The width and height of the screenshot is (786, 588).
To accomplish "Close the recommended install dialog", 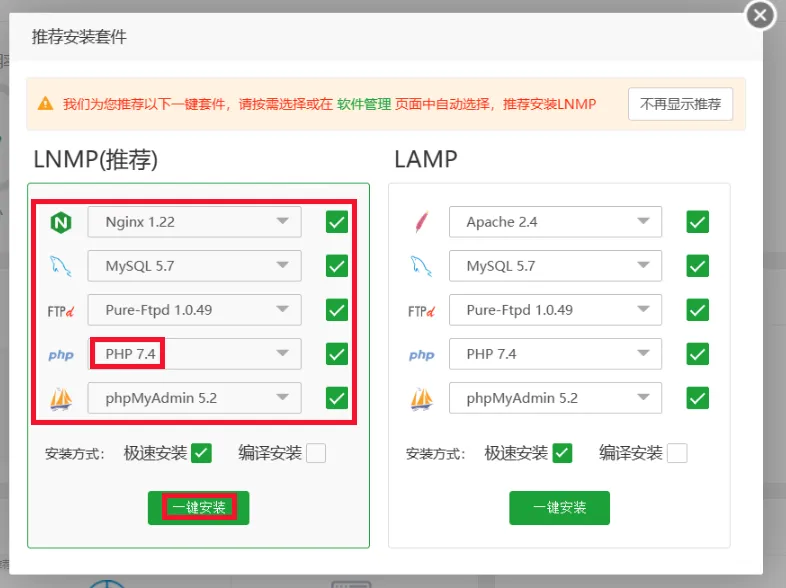I will point(760,16).
